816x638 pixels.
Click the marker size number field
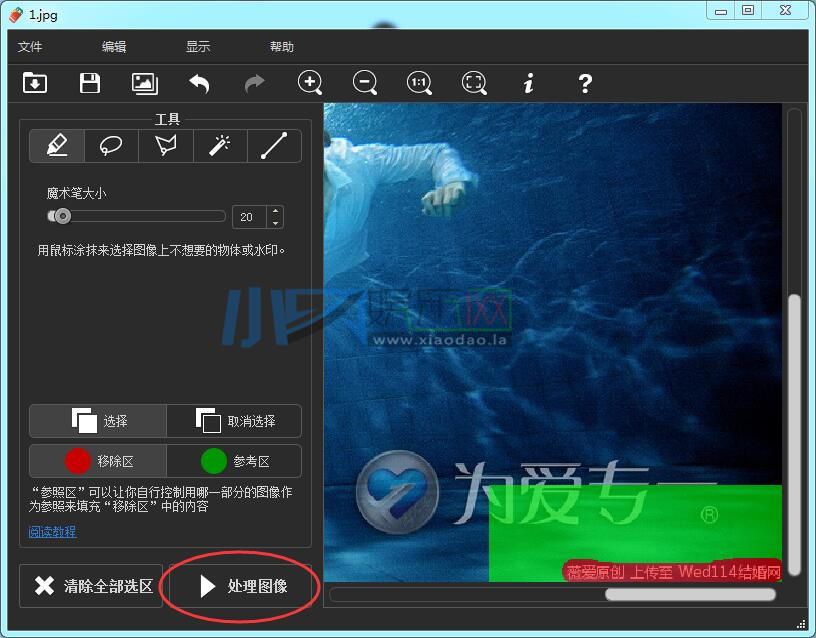click(248, 217)
